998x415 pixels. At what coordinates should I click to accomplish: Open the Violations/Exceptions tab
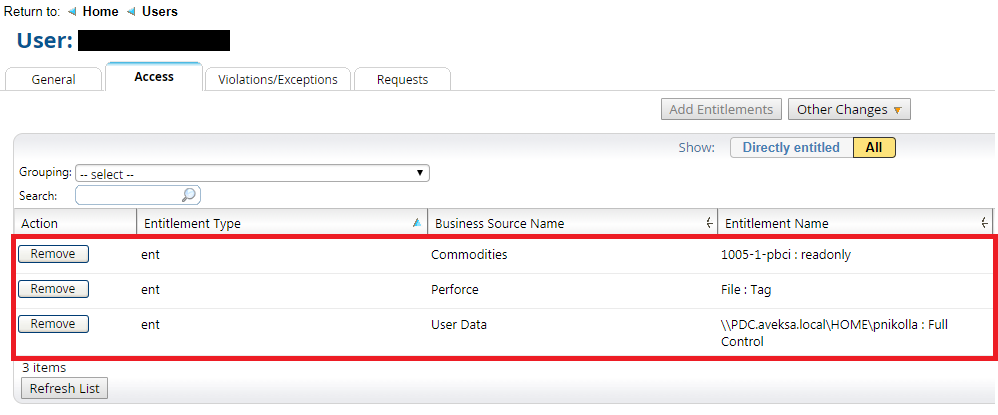pyautogui.click(x=278, y=80)
